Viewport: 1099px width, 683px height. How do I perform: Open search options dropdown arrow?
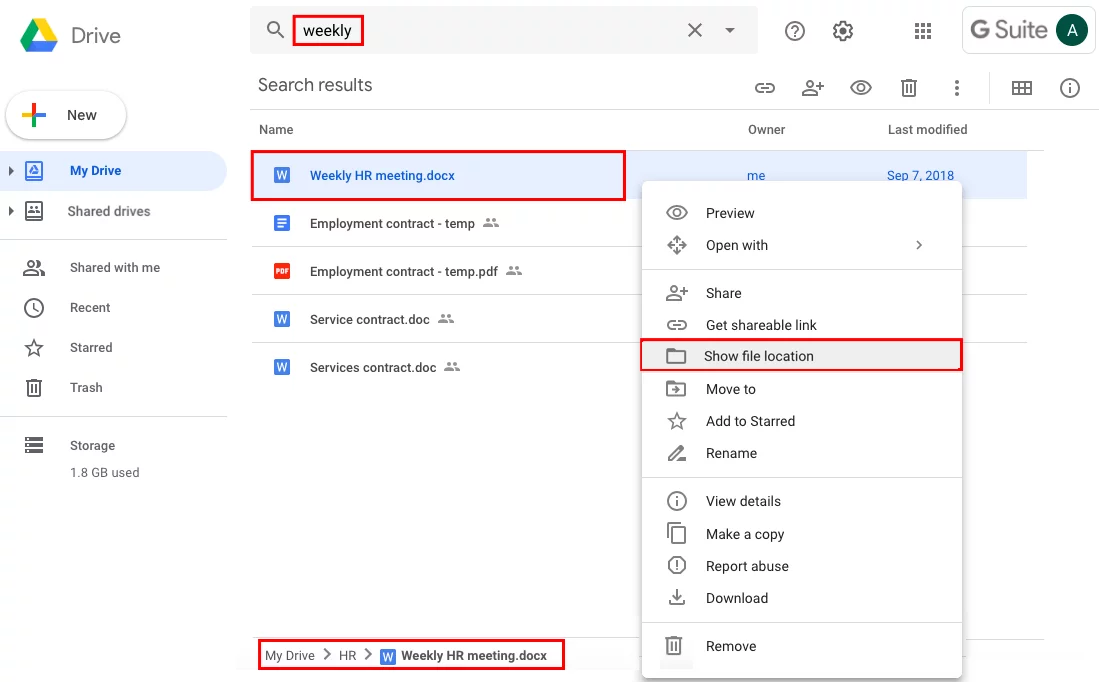[730, 30]
